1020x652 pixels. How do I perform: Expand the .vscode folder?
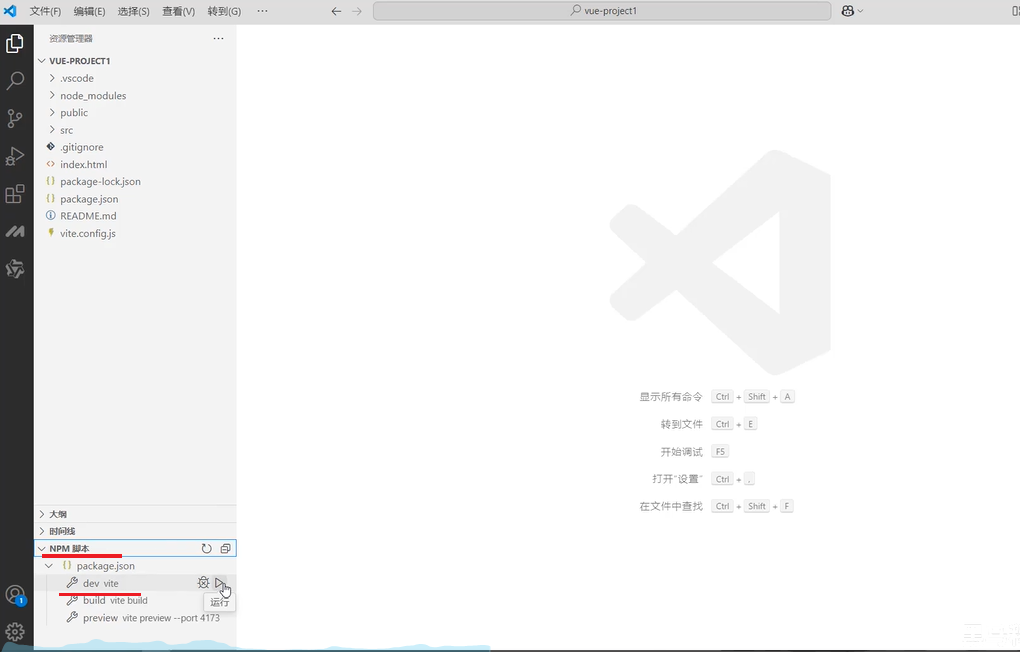(x=135, y=78)
